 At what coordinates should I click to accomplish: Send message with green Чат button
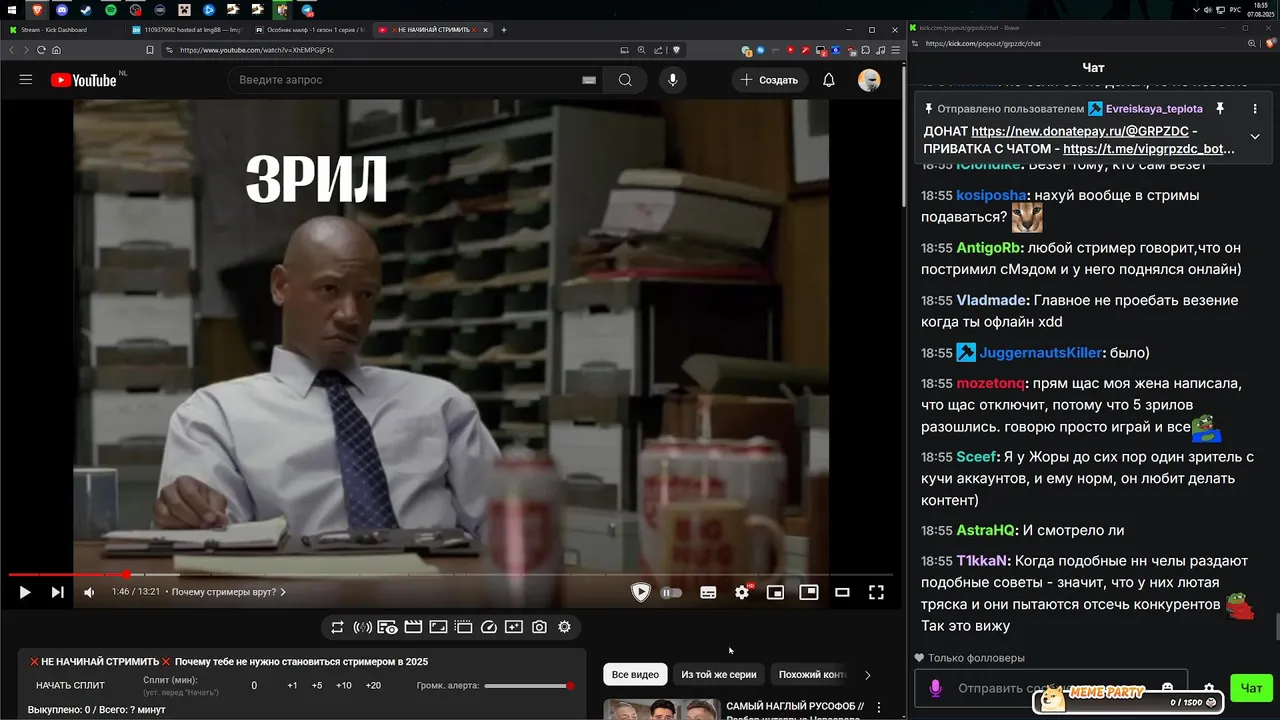(x=1251, y=688)
